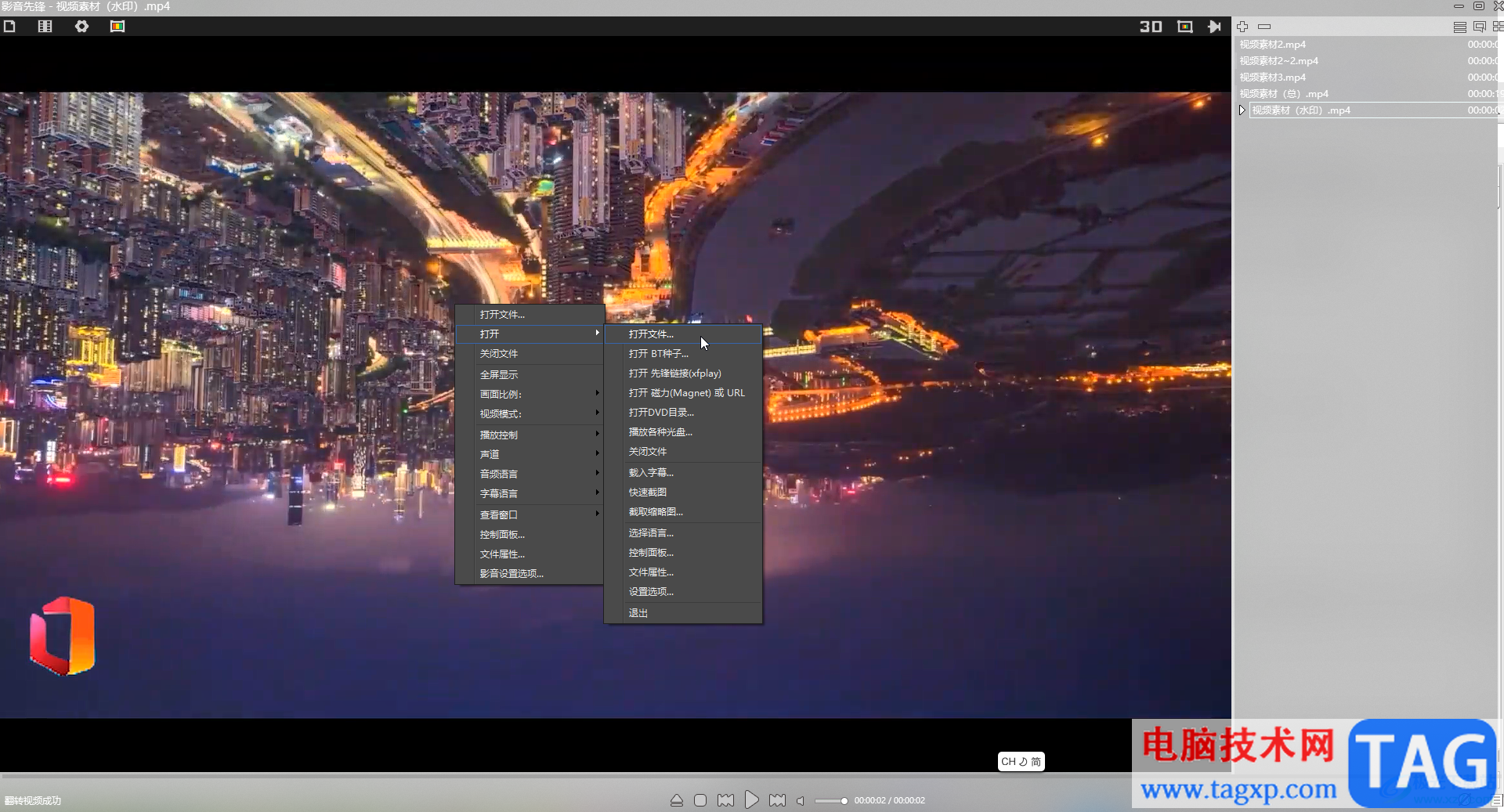Image resolution: width=1504 pixels, height=812 pixels.
Task: Skip to previous video in playback bar
Action: 726,800
